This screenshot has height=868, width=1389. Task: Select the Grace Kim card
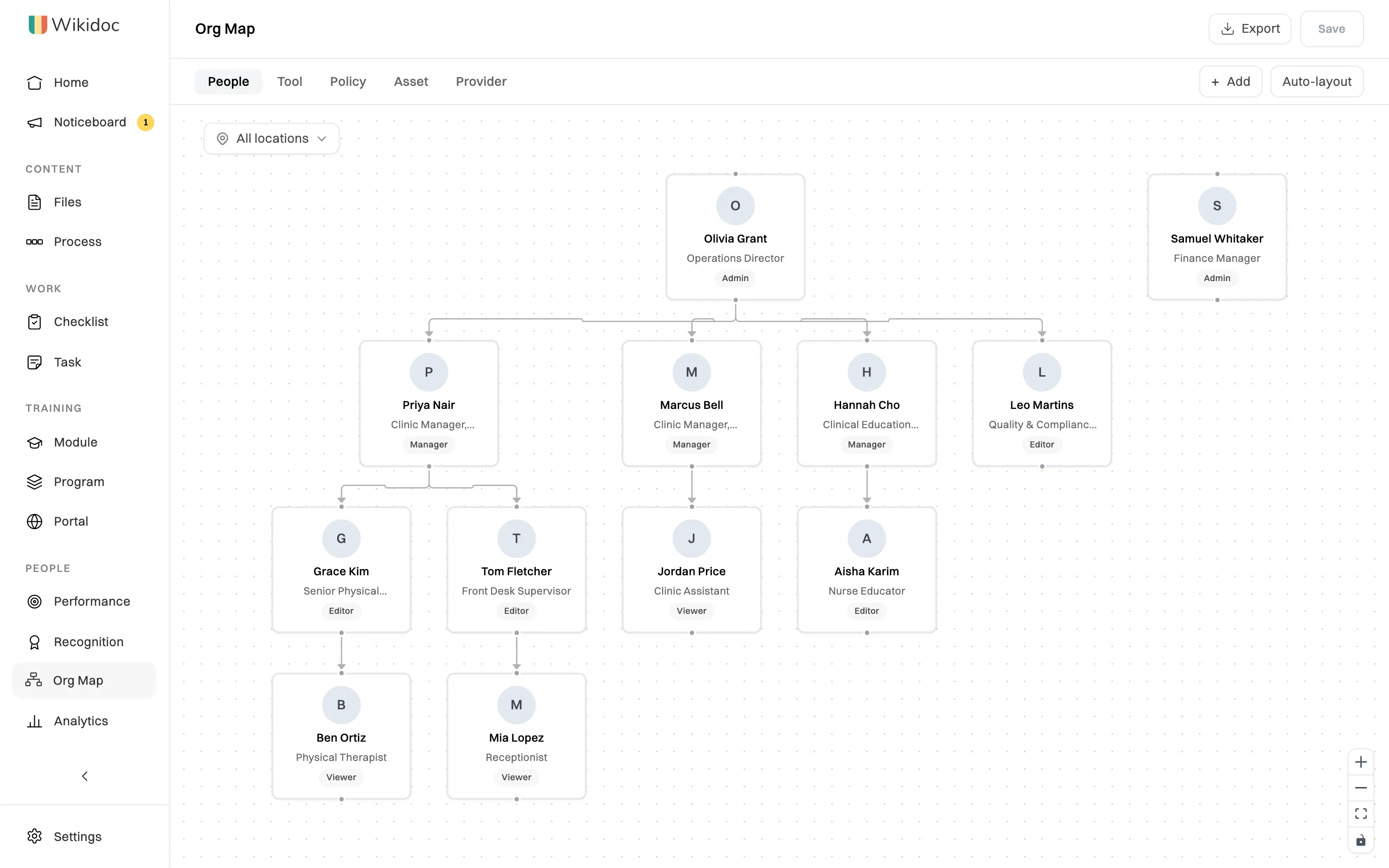341,570
